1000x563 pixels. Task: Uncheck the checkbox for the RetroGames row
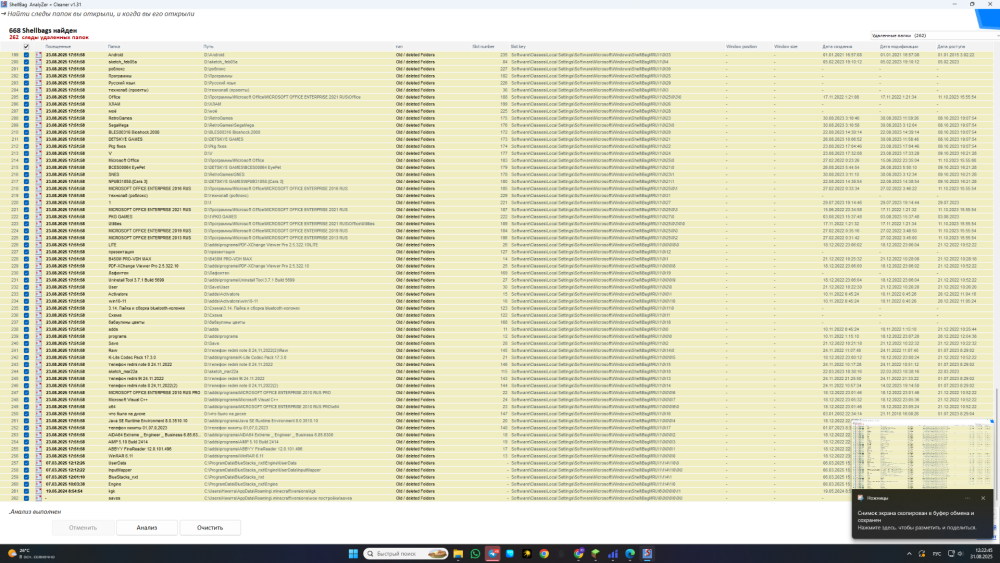click(x=26, y=118)
